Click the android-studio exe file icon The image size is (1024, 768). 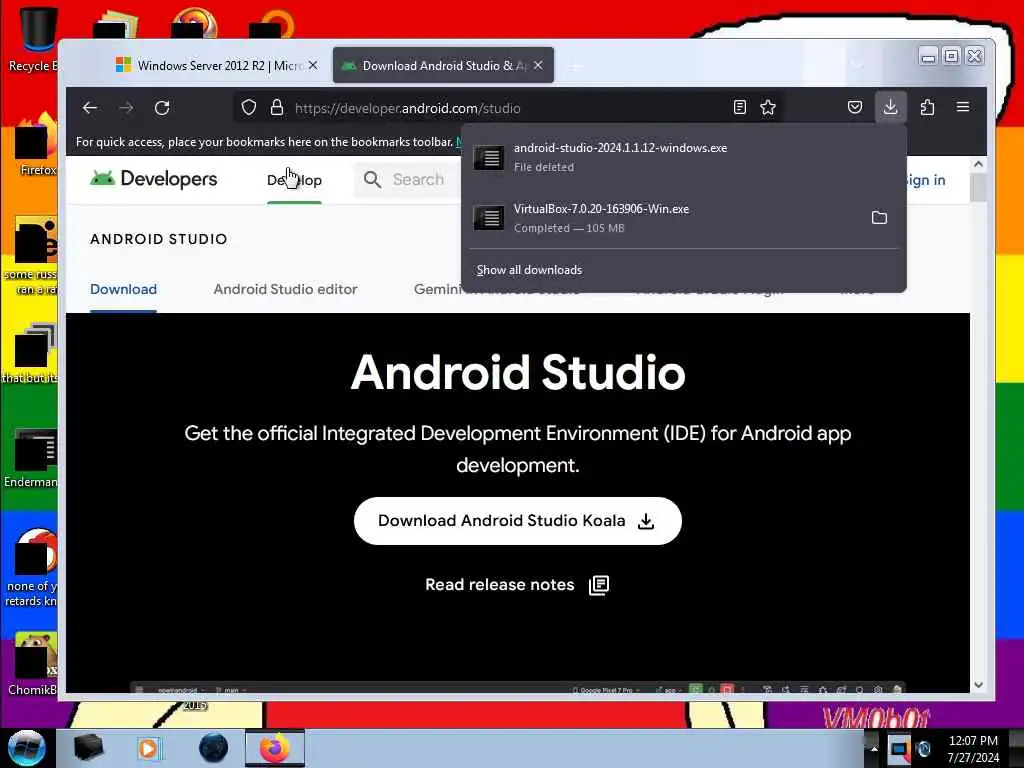tap(488, 157)
